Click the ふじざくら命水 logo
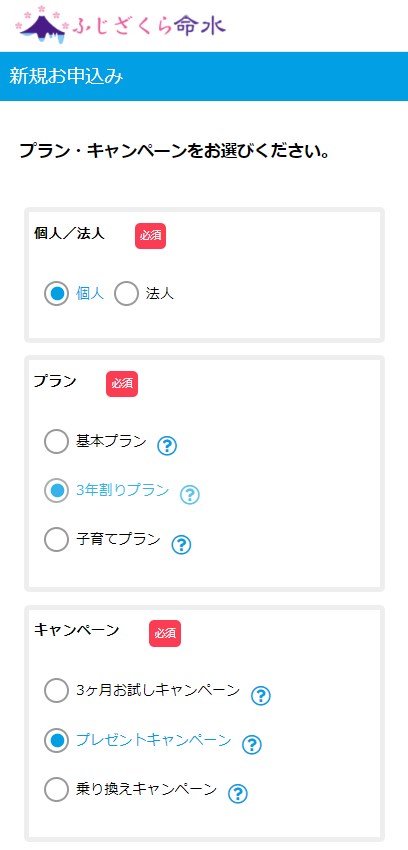408x850 pixels. [121, 24]
